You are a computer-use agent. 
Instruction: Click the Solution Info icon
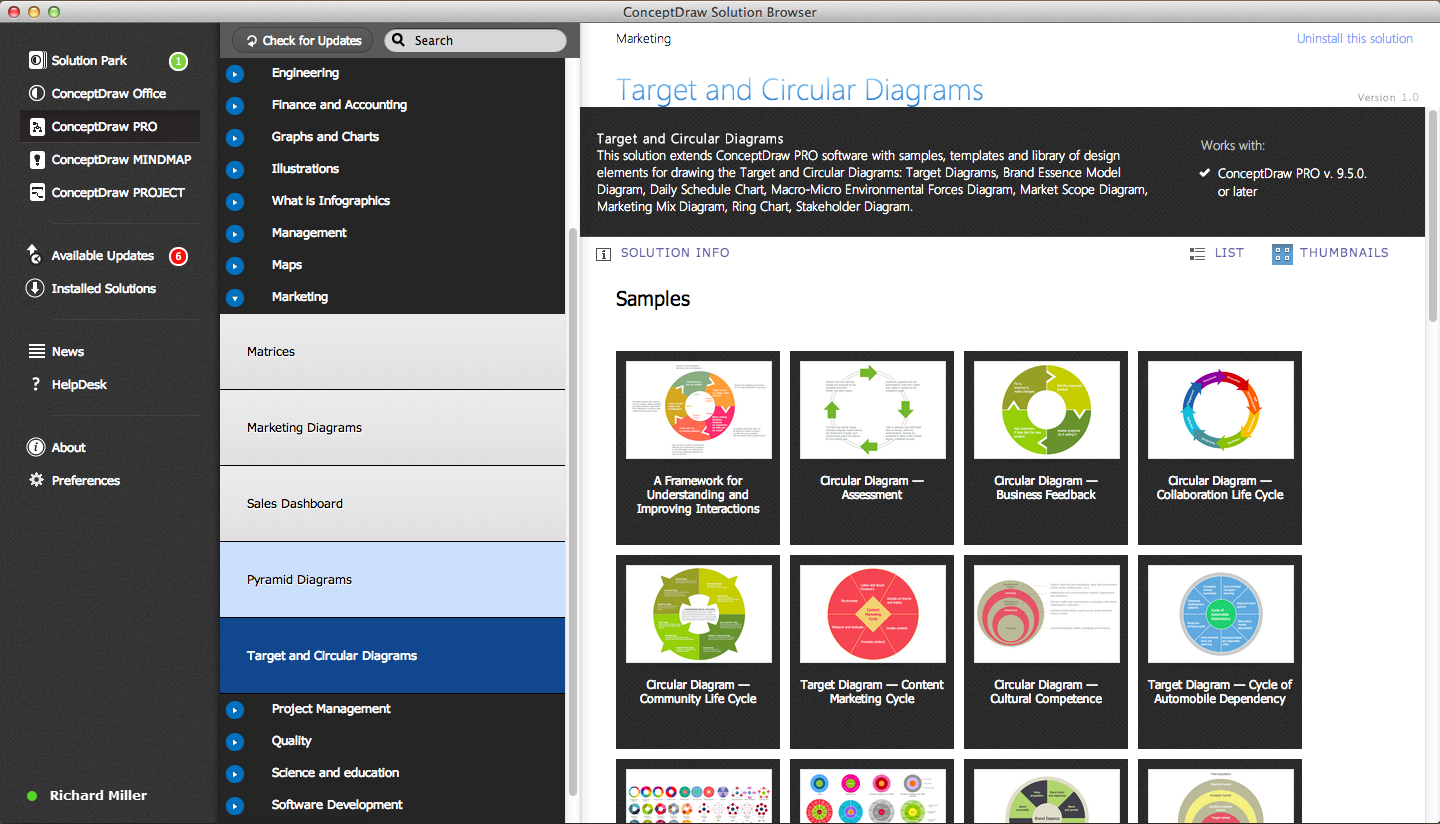[x=603, y=254]
